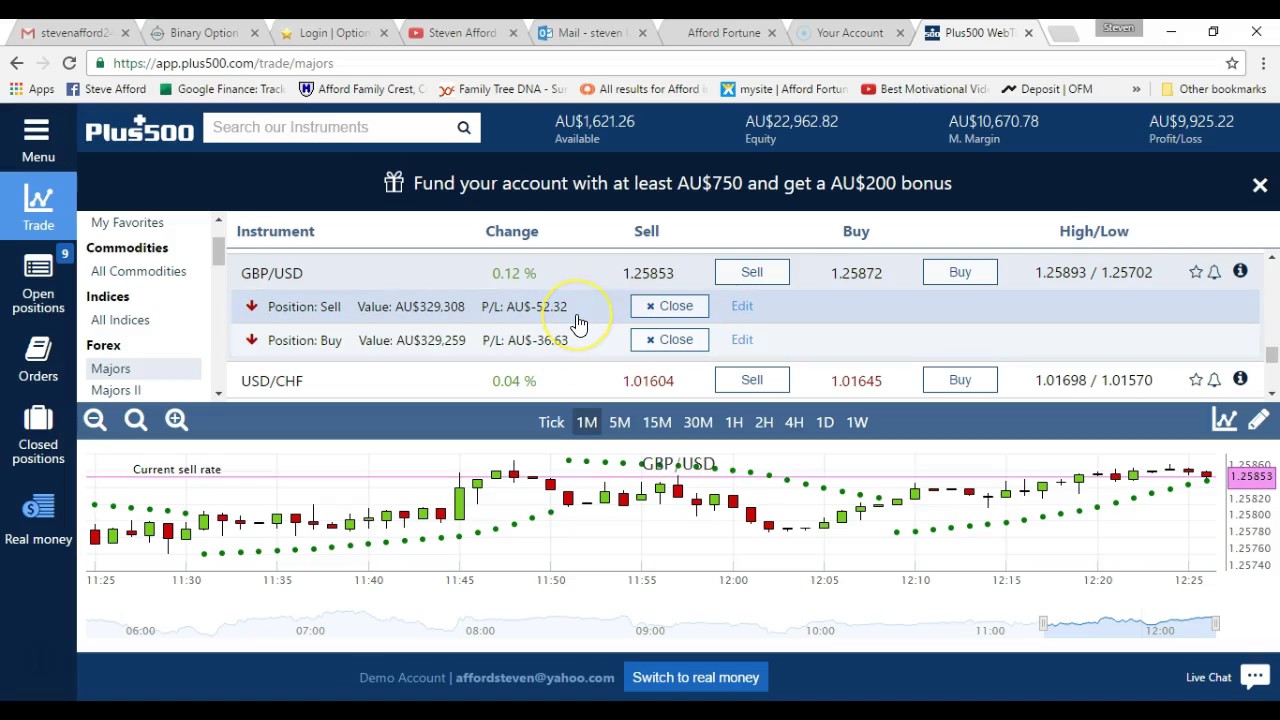Open chart type indicators icon
The height and width of the screenshot is (720, 1280).
click(x=1224, y=420)
